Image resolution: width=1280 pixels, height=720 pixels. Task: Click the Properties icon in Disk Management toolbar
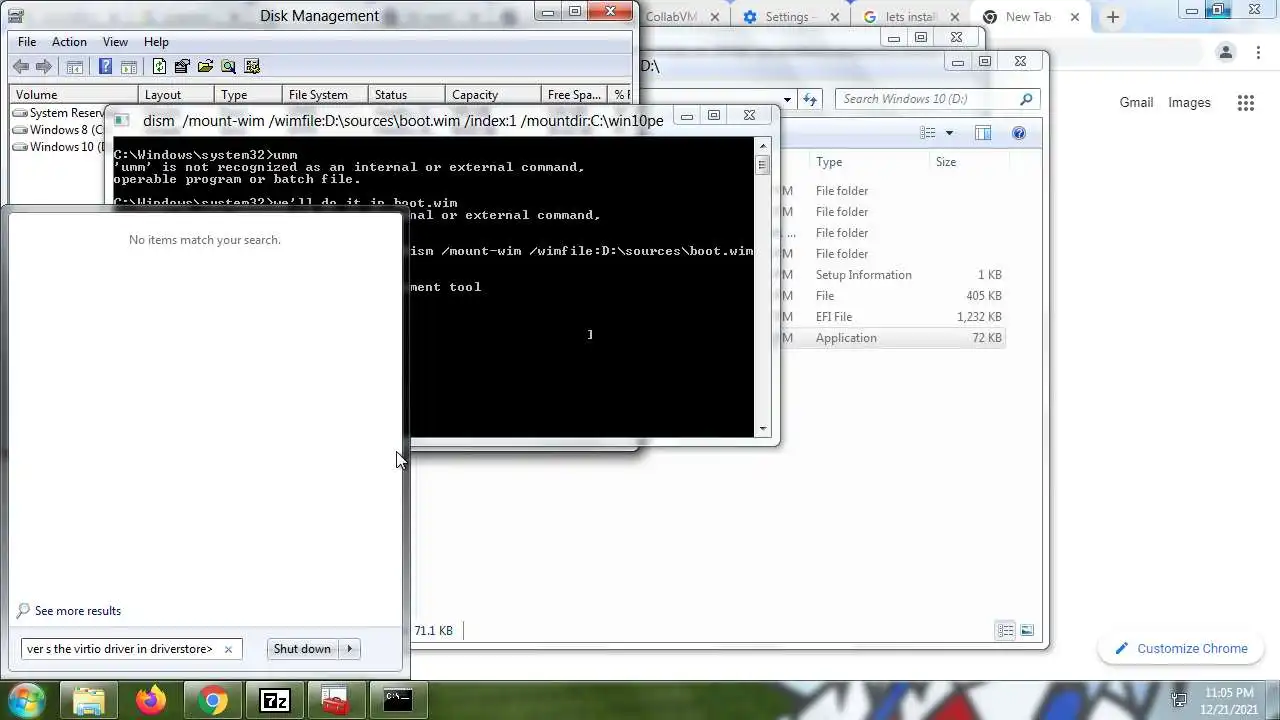coord(182,66)
